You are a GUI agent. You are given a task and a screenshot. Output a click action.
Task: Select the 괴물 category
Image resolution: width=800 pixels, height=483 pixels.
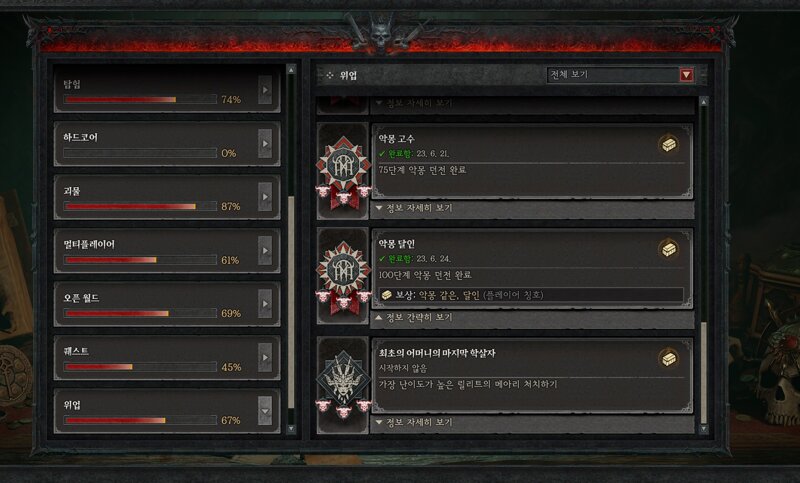[167, 197]
